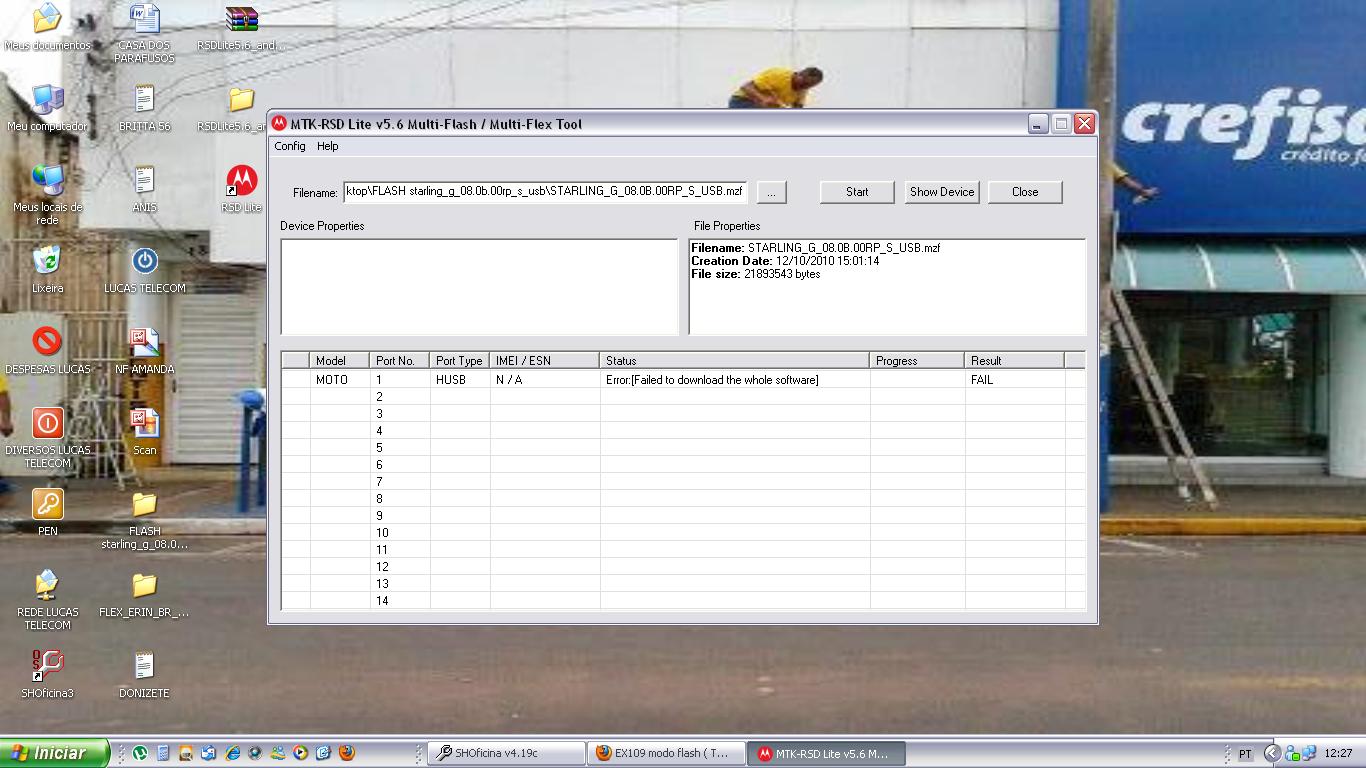Click the Progress column header
The height and width of the screenshot is (768, 1366).
coord(918,360)
